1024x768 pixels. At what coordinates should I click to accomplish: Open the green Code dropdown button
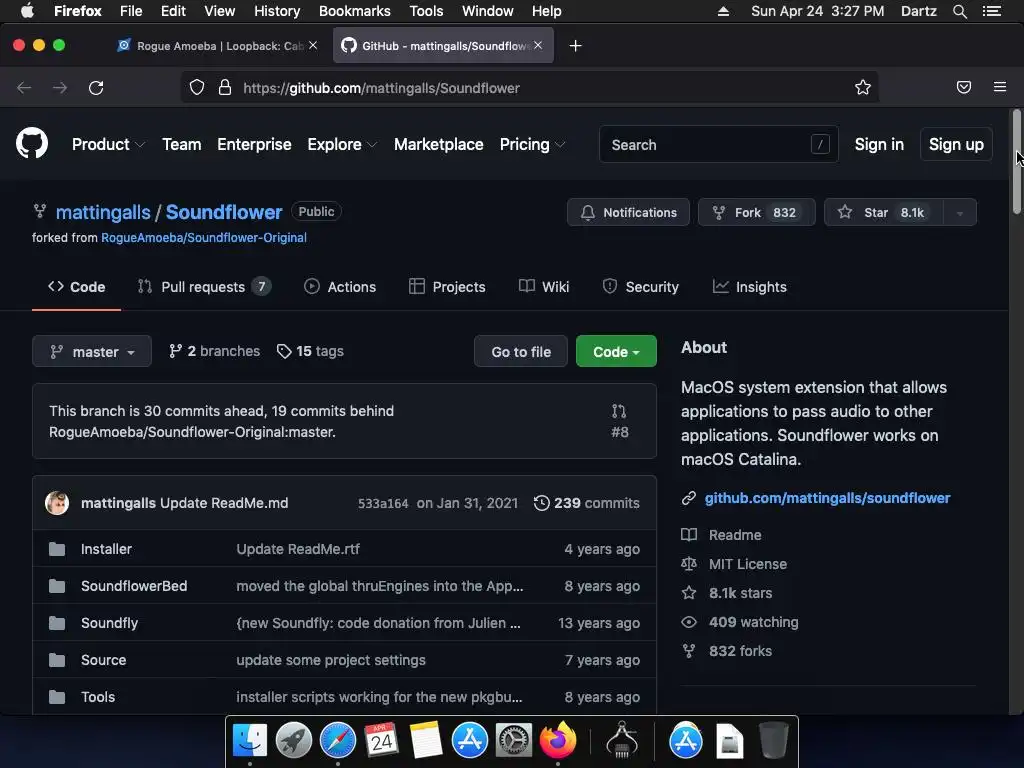tap(616, 351)
